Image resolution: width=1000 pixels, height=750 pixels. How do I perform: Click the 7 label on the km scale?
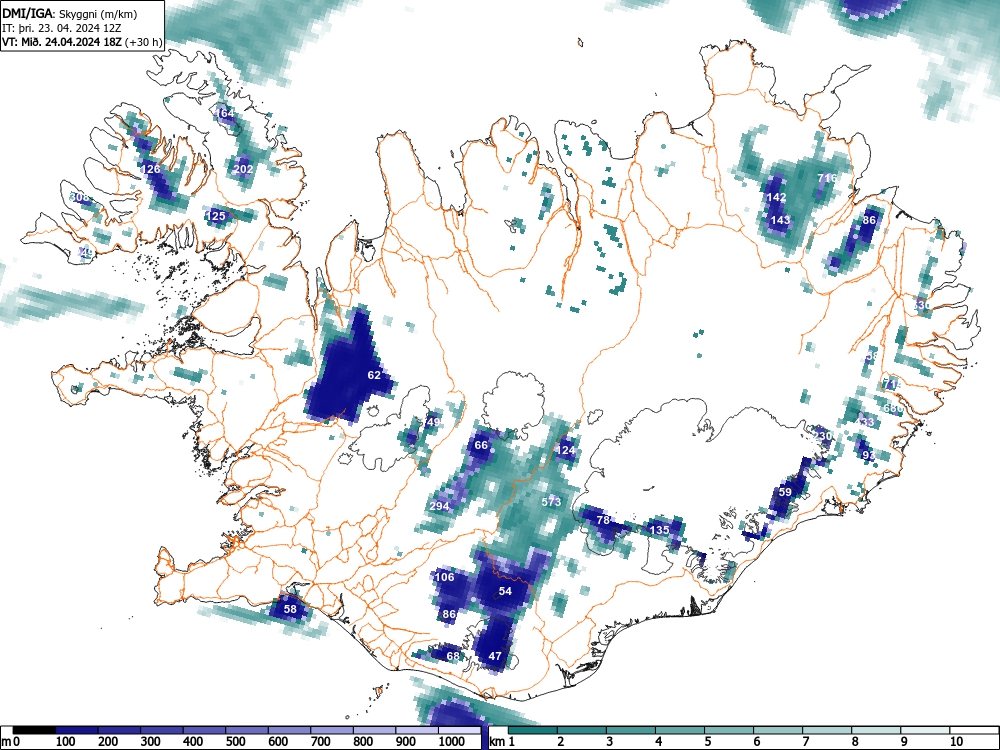805,741
